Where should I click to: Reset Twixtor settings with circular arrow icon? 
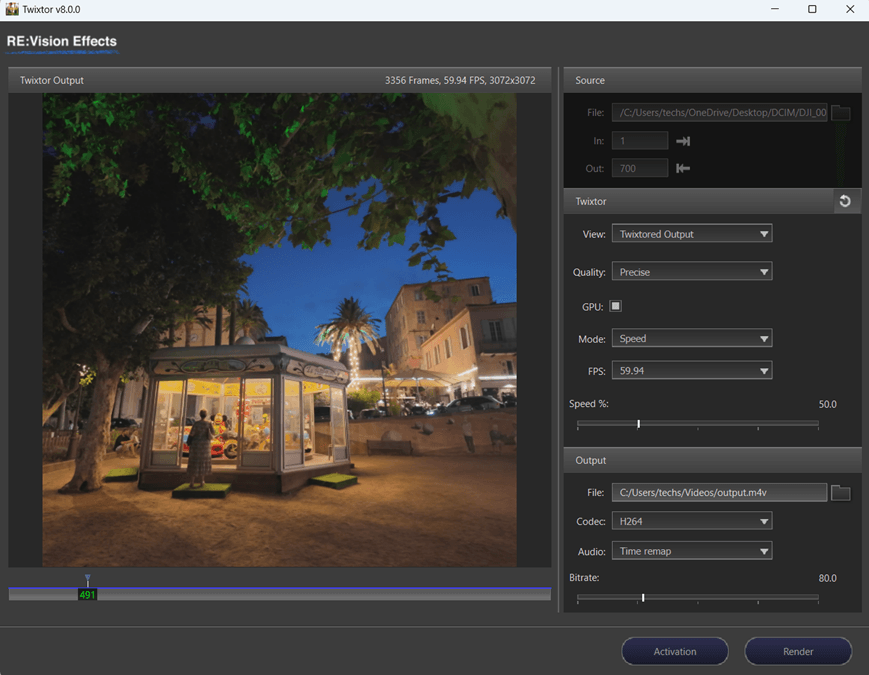point(846,200)
